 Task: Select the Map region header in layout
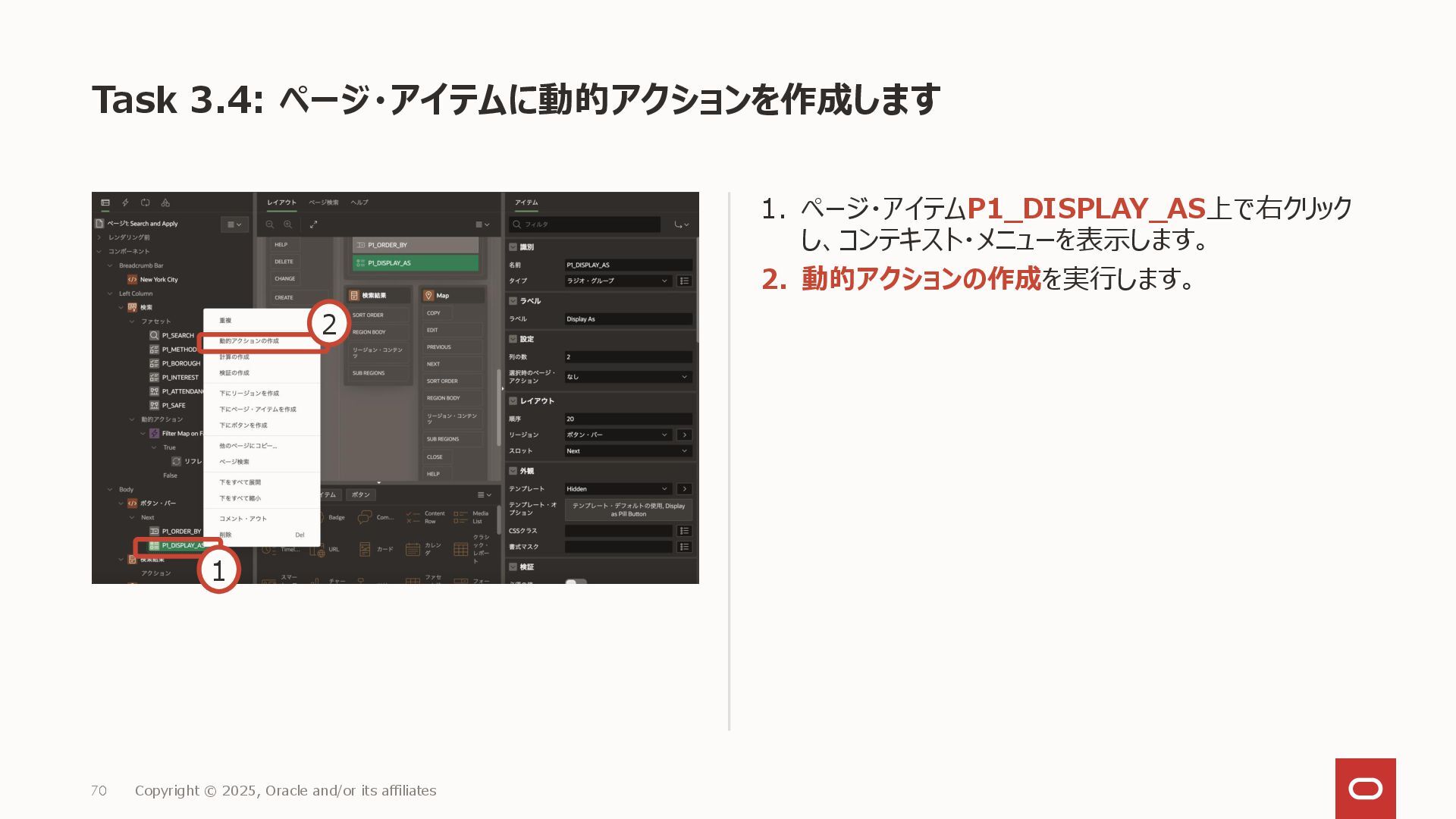453,296
